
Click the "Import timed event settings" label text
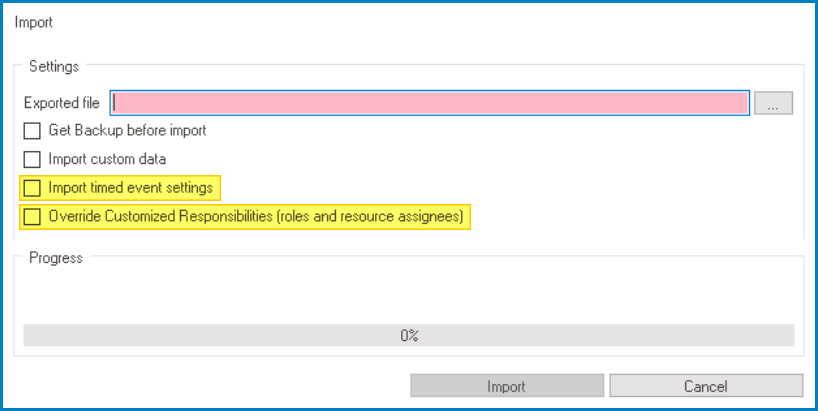[x=130, y=187]
